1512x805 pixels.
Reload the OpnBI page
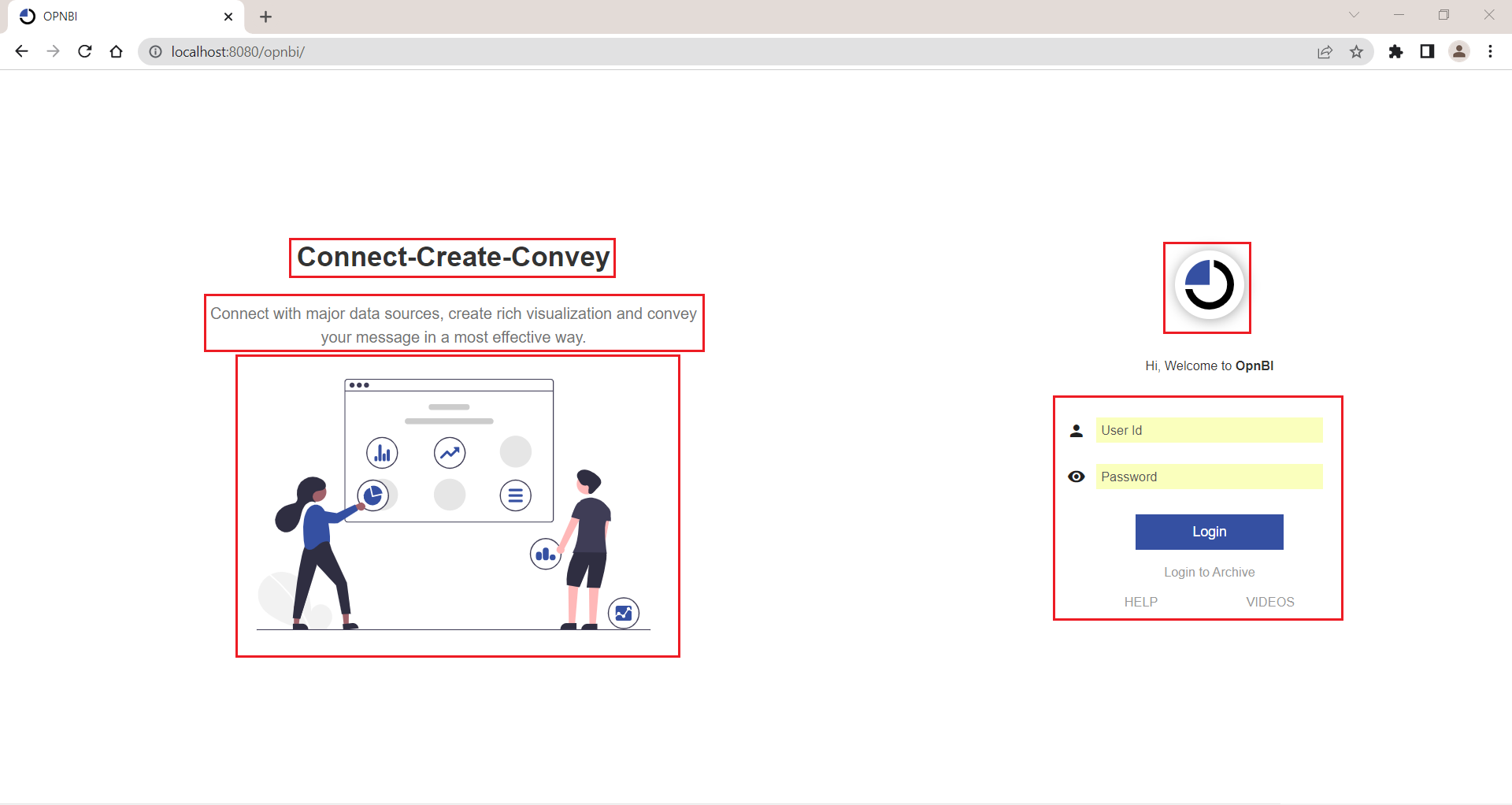point(85,51)
